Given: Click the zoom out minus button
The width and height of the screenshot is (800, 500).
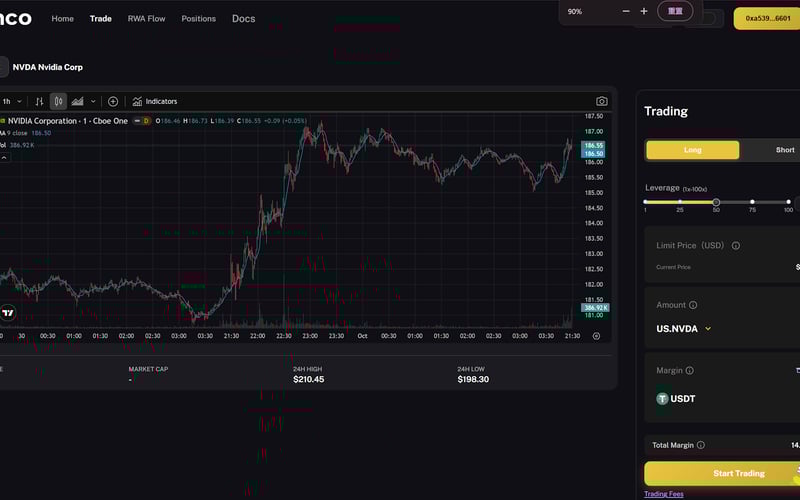Looking at the screenshot, I should tap(626, 11).
